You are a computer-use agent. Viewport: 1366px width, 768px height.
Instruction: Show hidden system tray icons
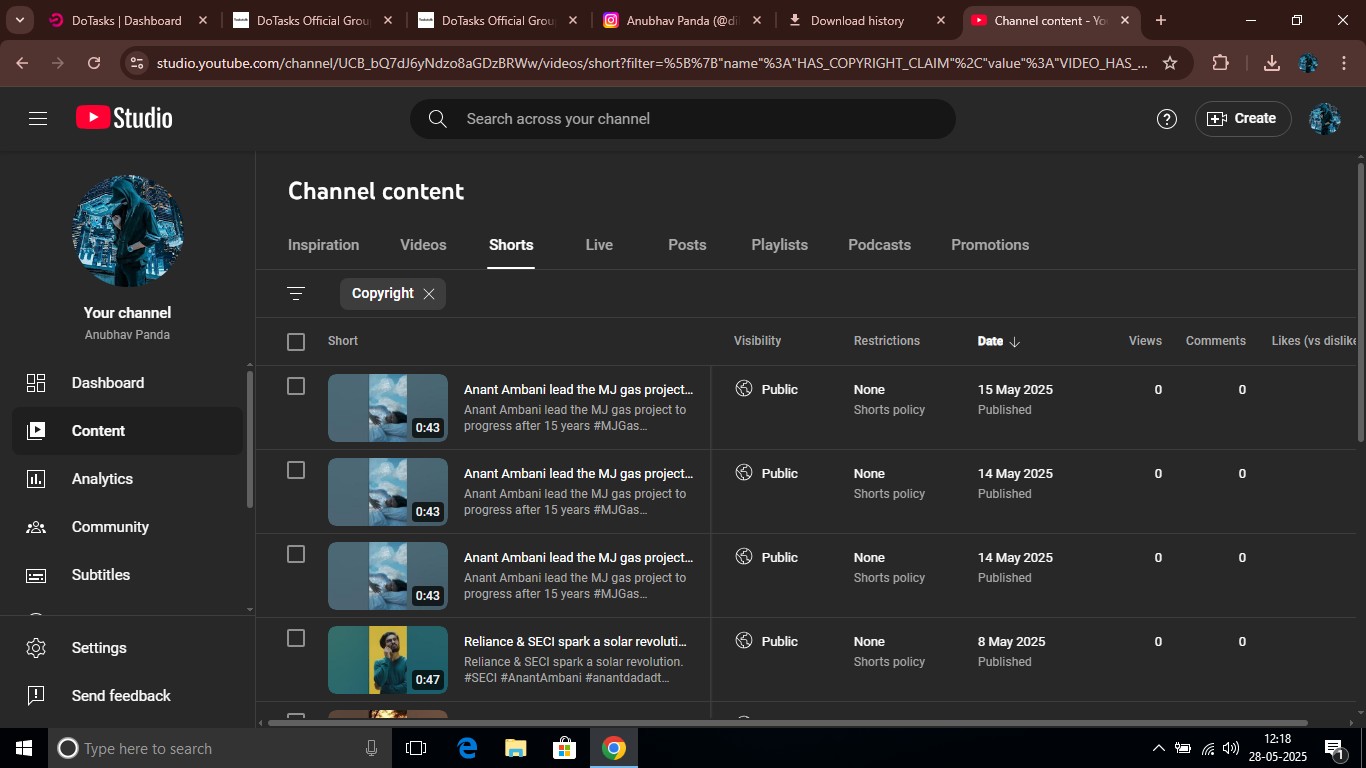pos(1159,748)
